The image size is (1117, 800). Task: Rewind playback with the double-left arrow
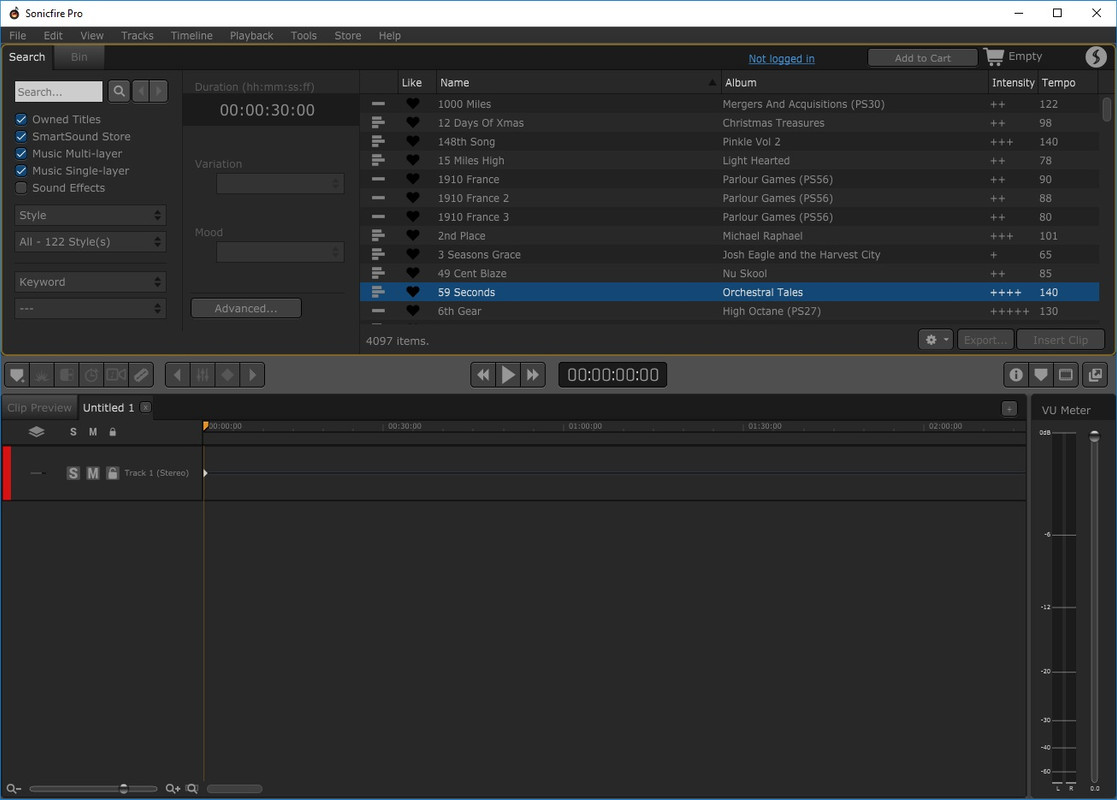point(483,375)
